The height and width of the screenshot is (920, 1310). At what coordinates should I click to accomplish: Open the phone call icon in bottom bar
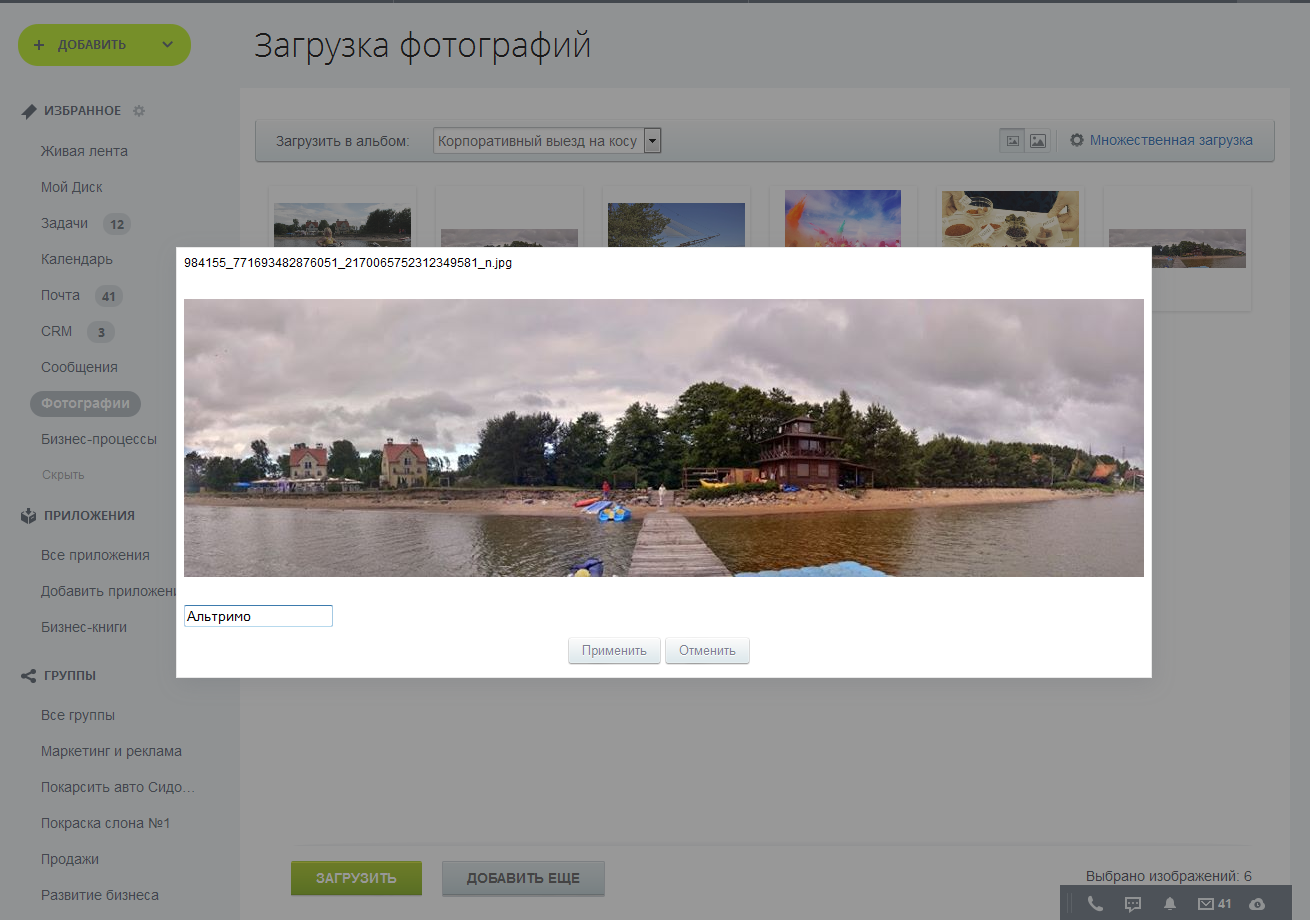[1095, 904]
